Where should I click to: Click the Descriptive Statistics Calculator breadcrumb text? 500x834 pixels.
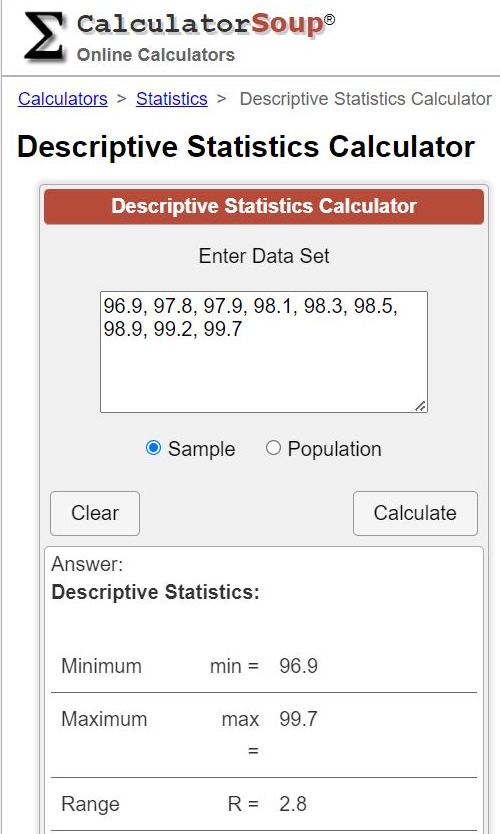tap(365, 99)
